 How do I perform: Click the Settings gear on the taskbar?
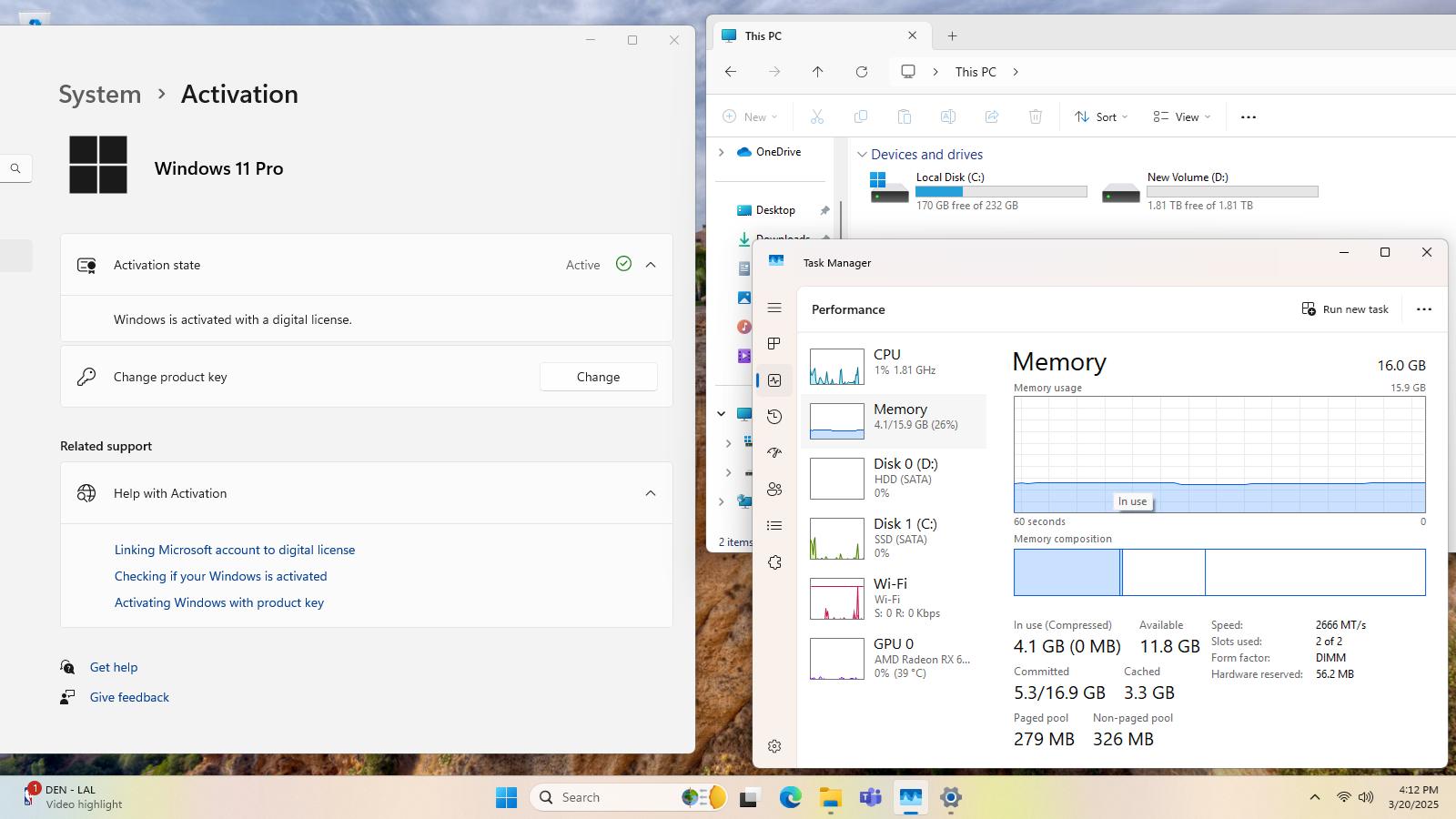(951, 798)
